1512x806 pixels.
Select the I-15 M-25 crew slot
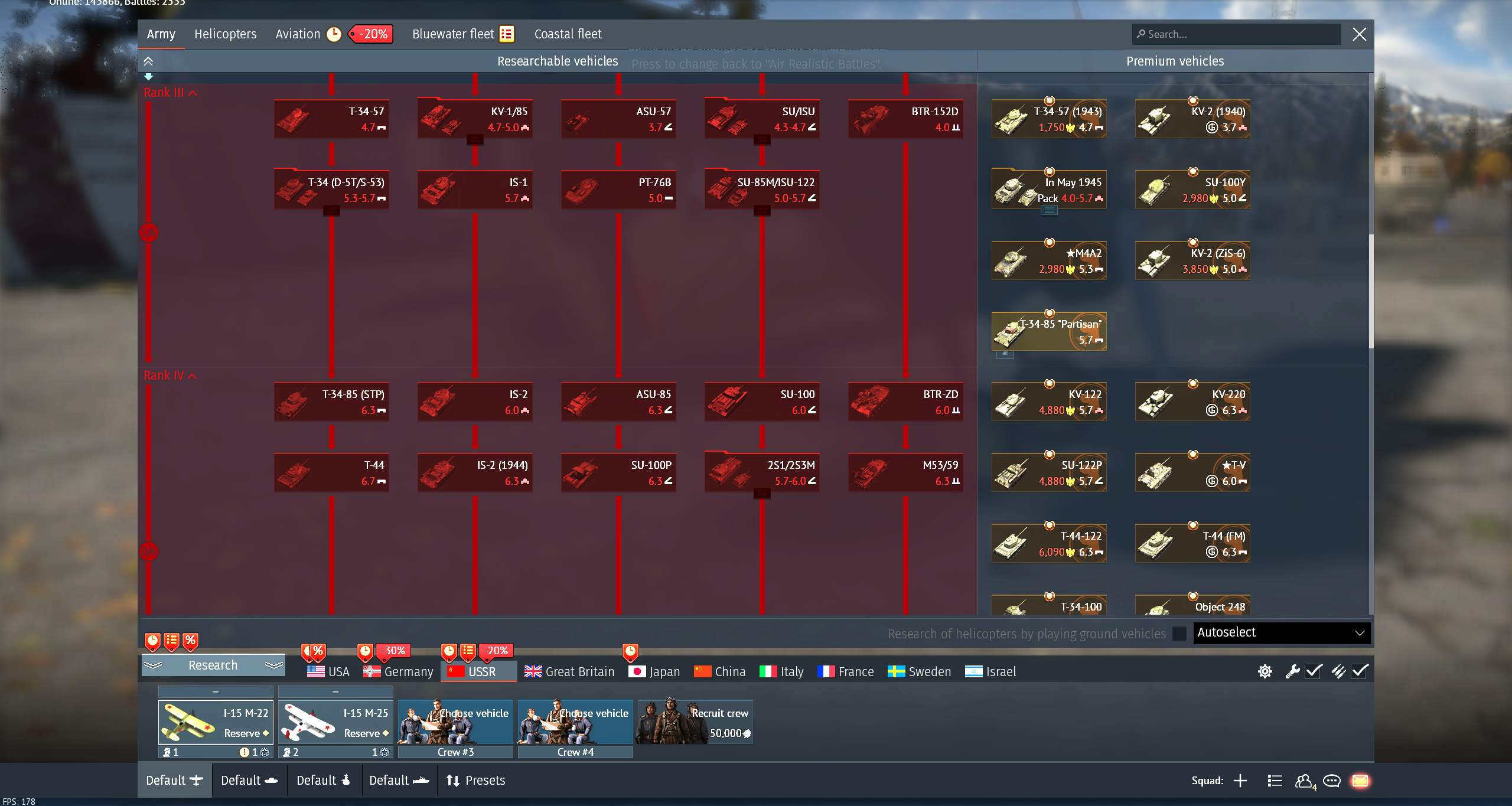click(335, 722)
